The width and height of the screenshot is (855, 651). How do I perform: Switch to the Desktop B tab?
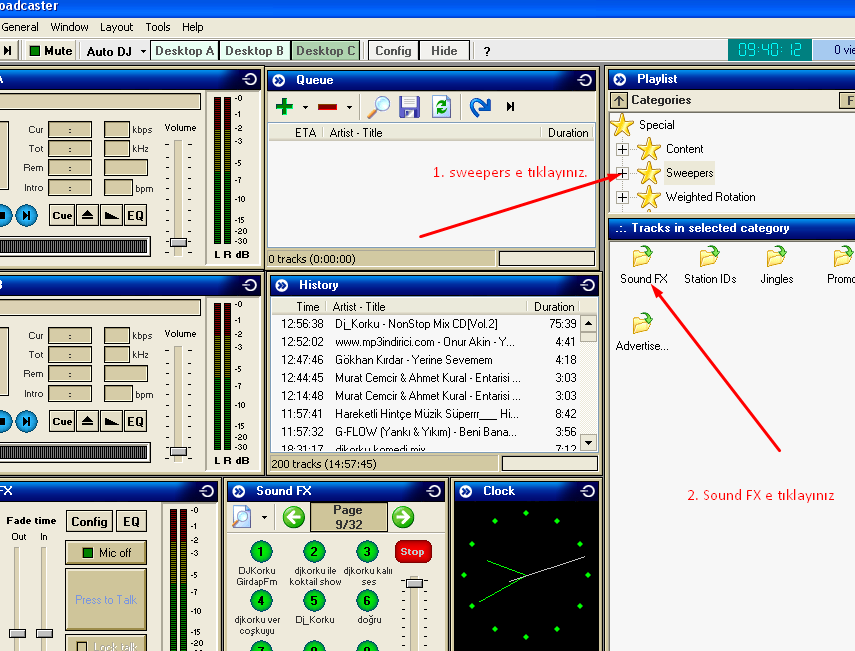point(254,50)
